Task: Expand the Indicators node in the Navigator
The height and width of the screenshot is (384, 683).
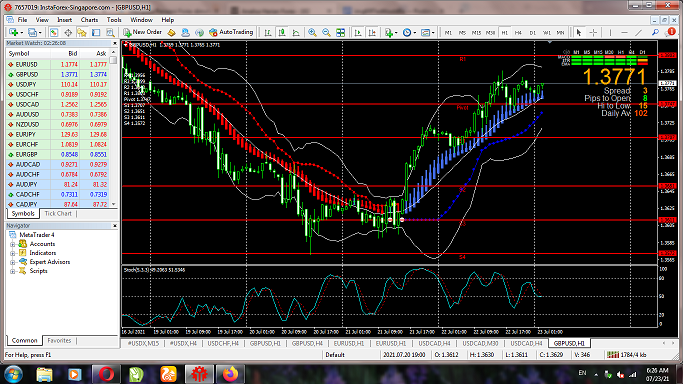Action: pos(13,253)
